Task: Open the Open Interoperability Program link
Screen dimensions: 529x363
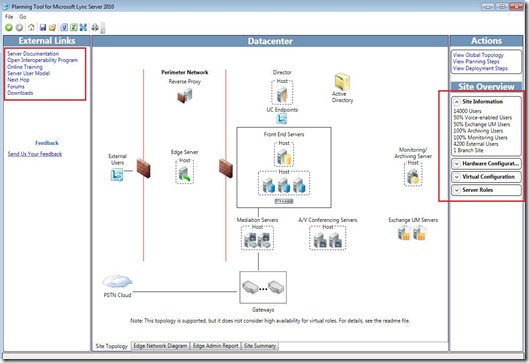Action: tap(43, 60)
